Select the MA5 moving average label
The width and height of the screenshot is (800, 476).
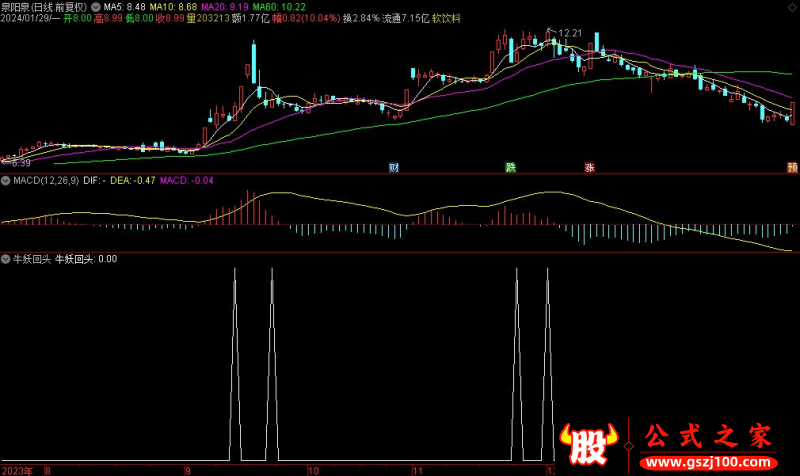click(124, 6)
